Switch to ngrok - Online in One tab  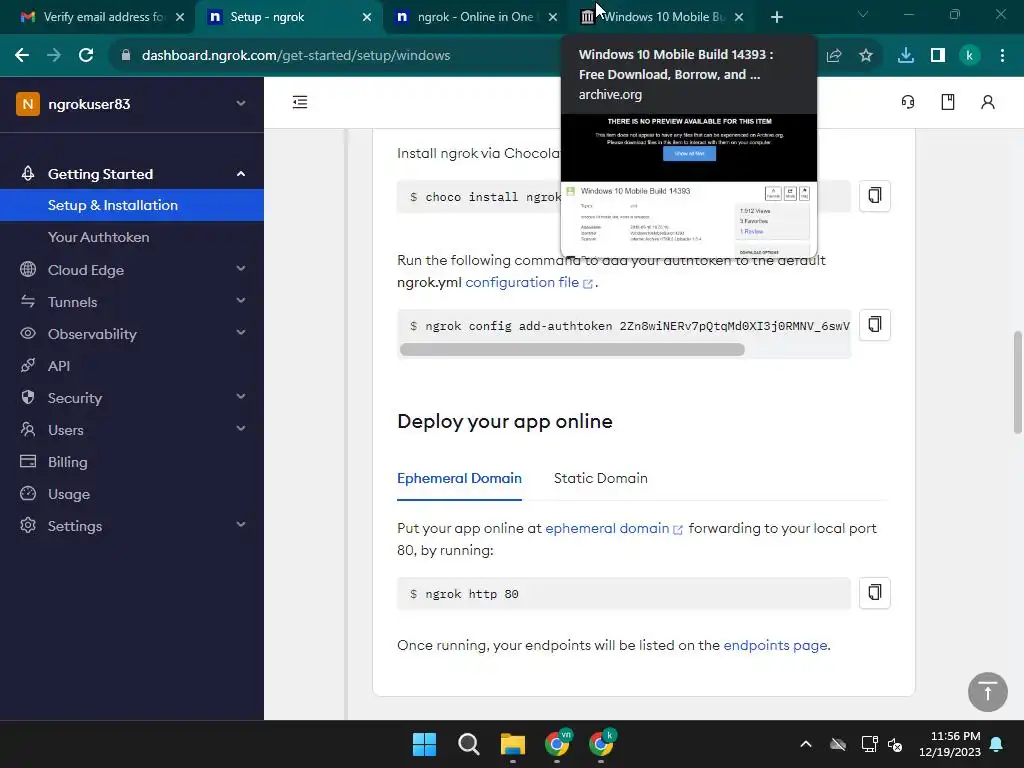[475, 17]
